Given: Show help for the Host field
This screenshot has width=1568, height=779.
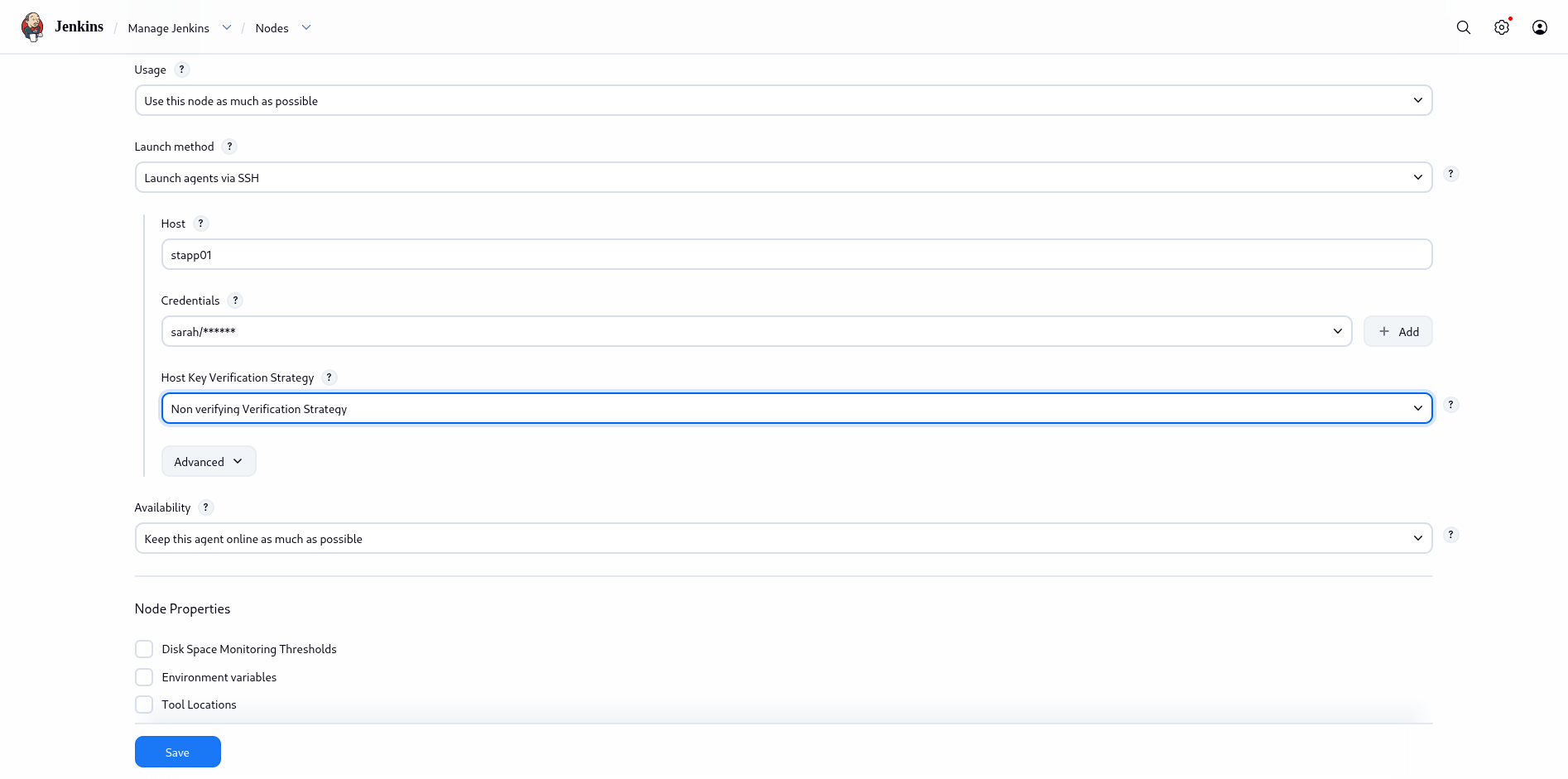Looking at the screenshot, I should click(201, 224).
